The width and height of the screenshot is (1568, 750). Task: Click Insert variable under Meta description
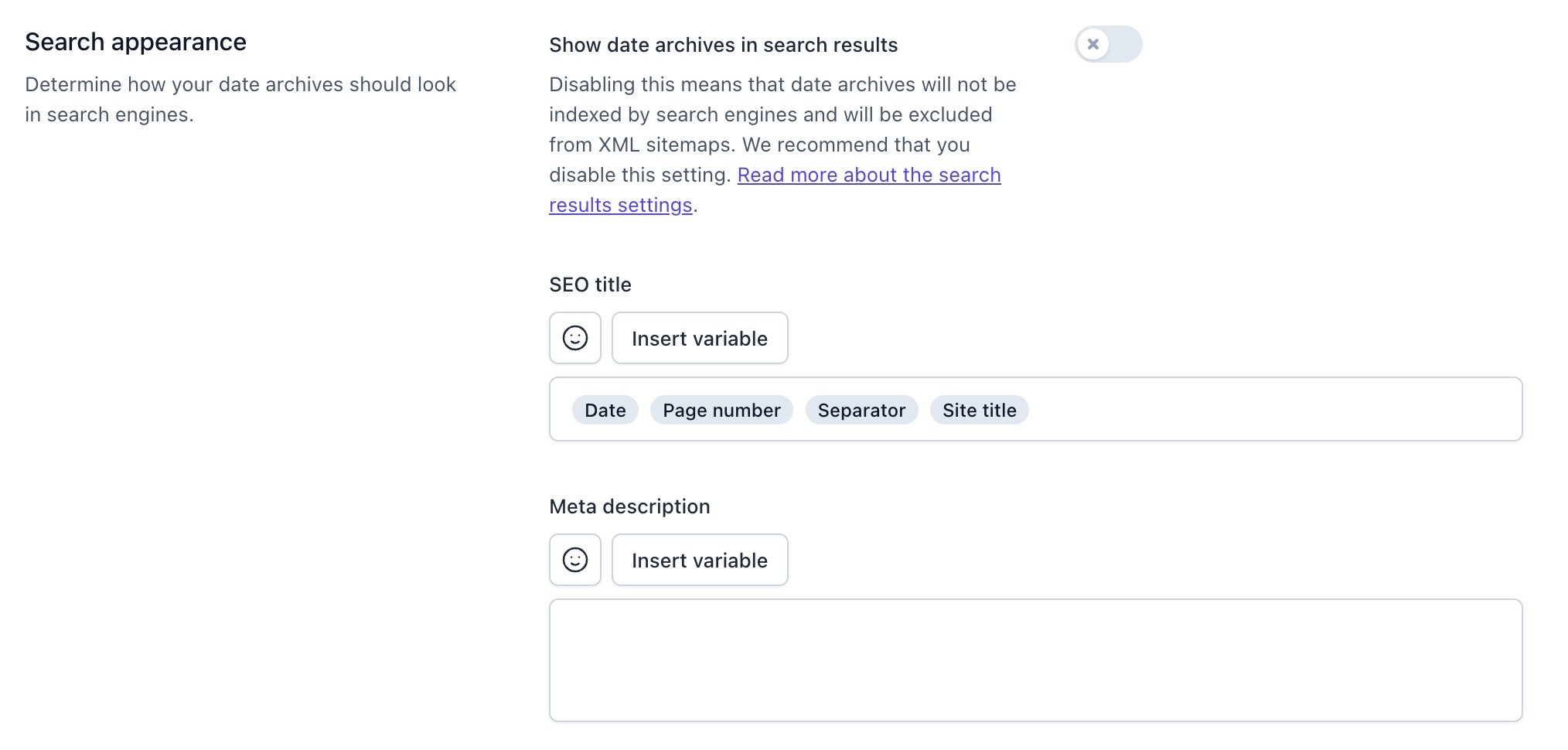click(x=699, y=559)
